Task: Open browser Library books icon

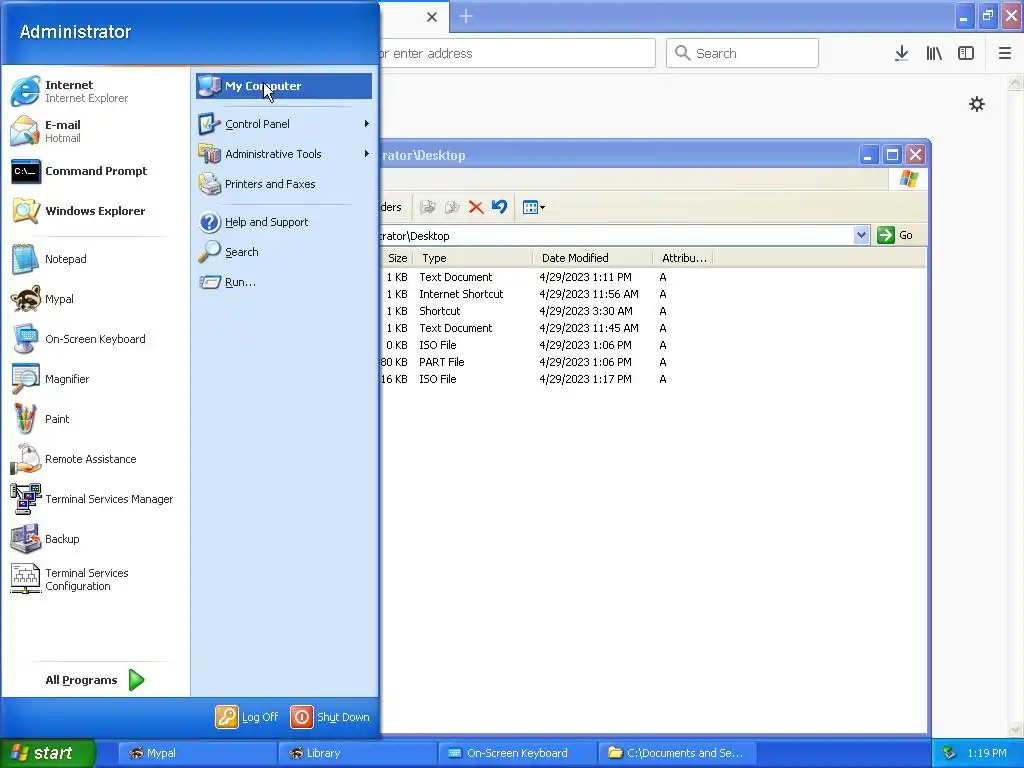Action: click(934, 53)
